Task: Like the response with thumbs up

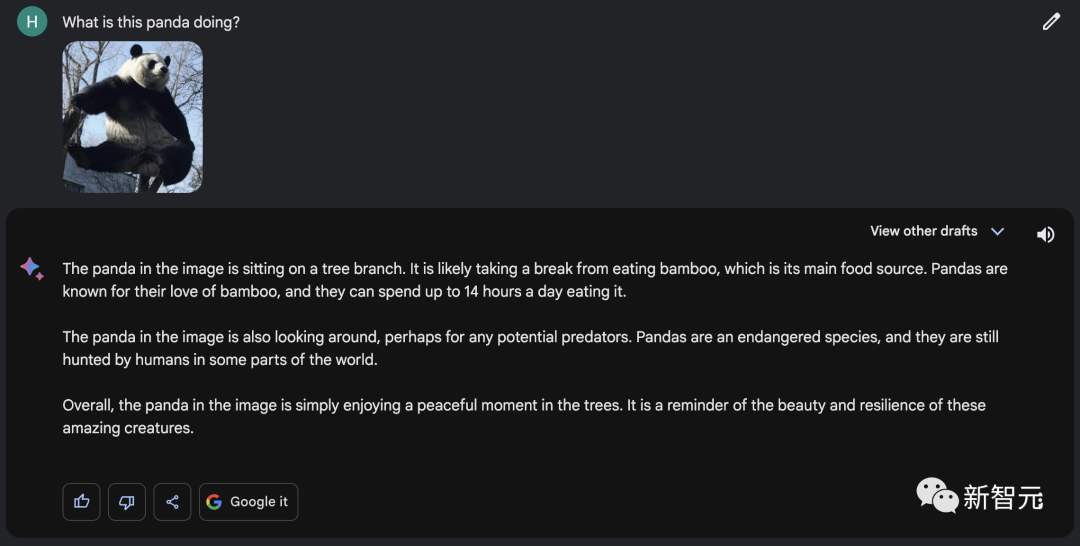Action: [82, 502]
